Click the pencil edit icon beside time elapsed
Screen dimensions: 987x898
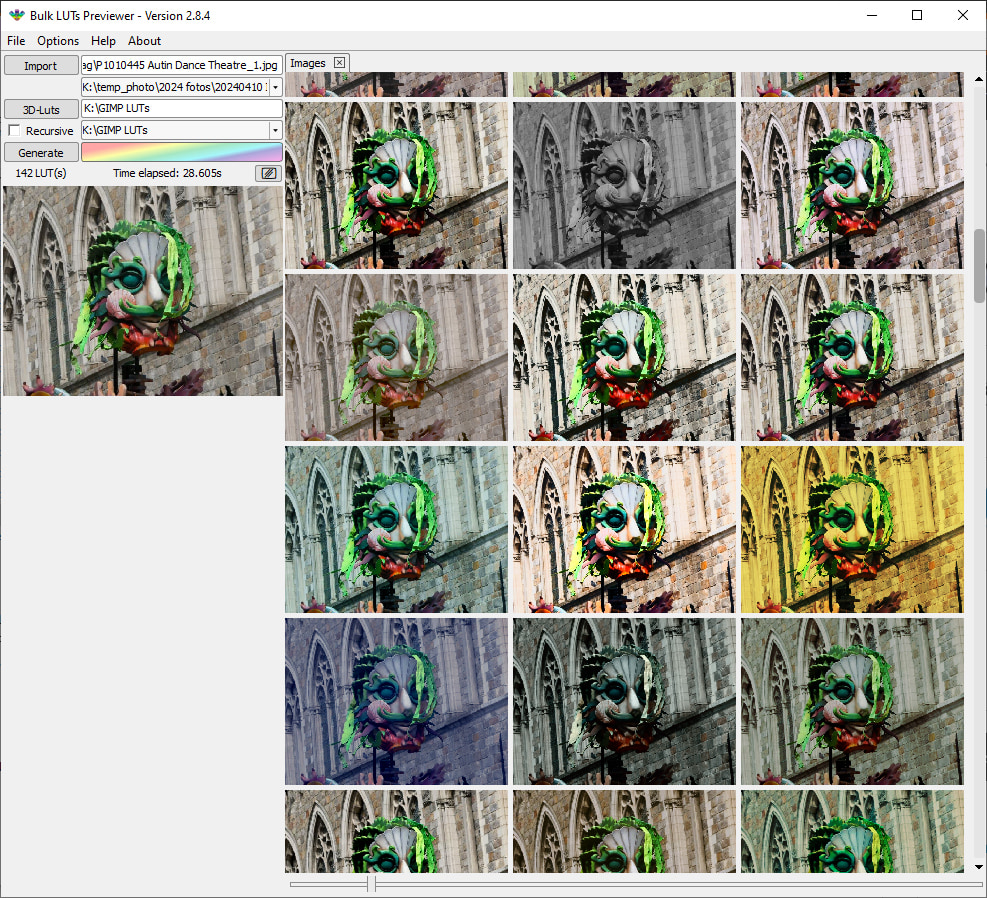pyautogui.click(x=268, y=173)
